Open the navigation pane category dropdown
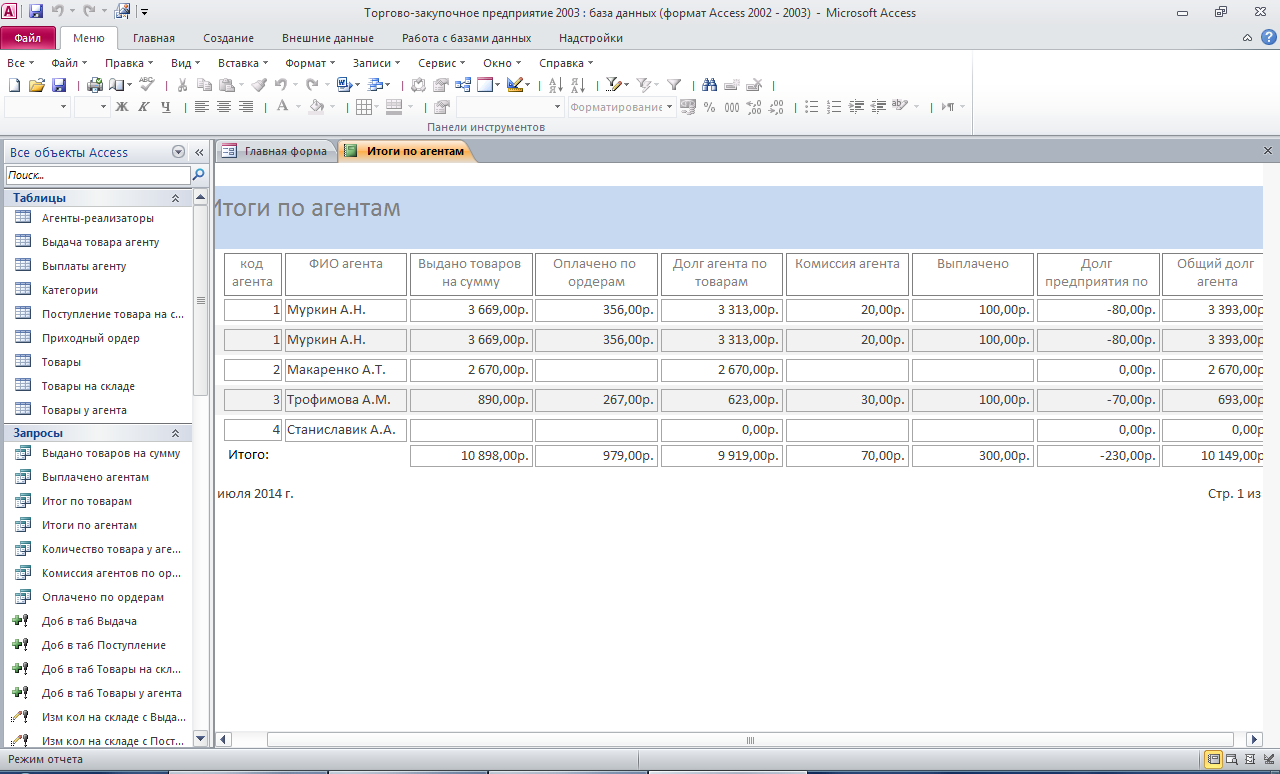This screenshot has height=774, width=1280. click(x=178, y=152)
